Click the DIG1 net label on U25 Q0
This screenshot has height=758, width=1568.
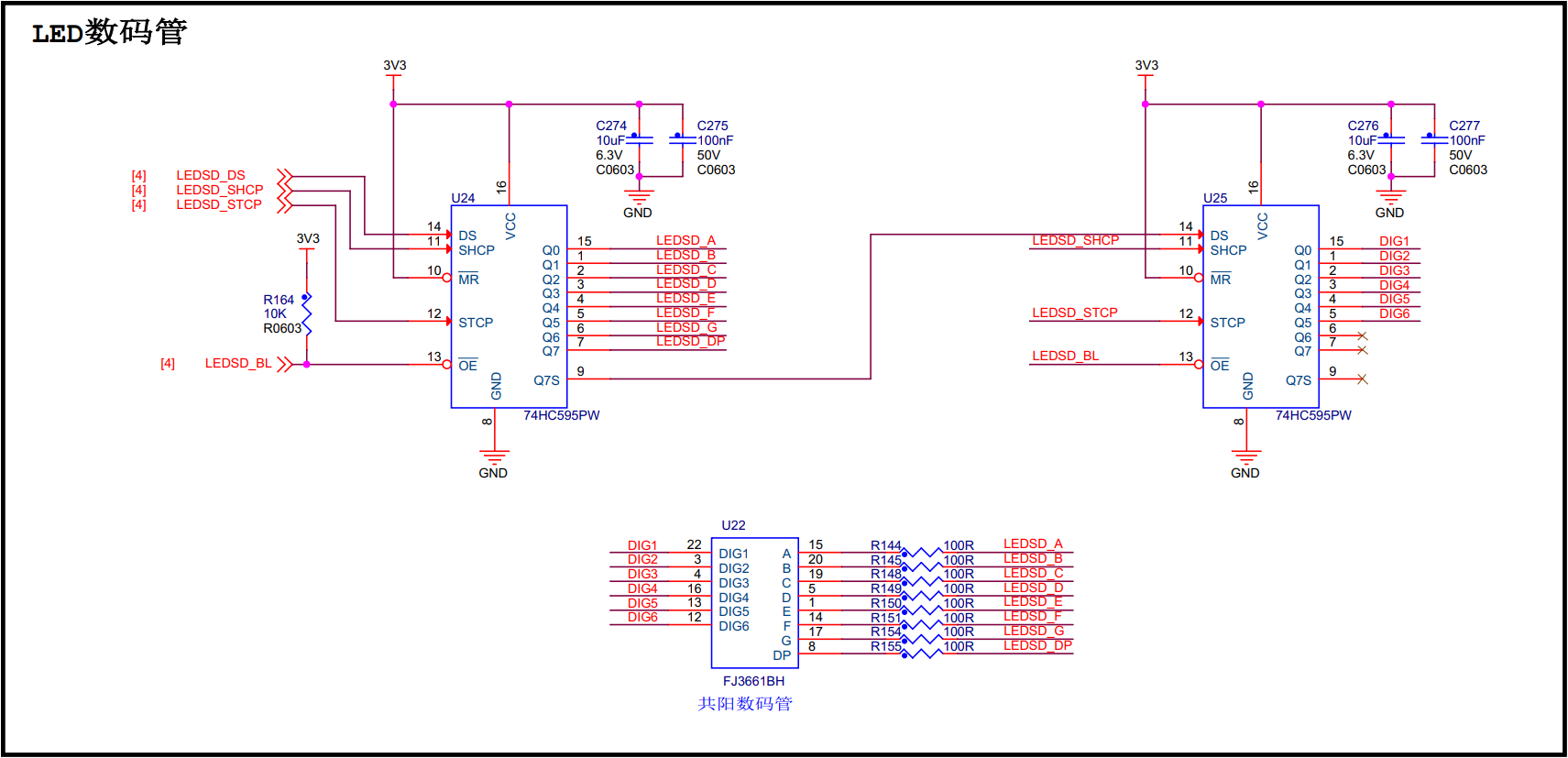pos(1394,241)
